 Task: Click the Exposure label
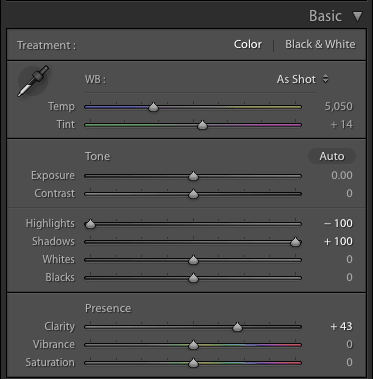(x=53, y=176)
